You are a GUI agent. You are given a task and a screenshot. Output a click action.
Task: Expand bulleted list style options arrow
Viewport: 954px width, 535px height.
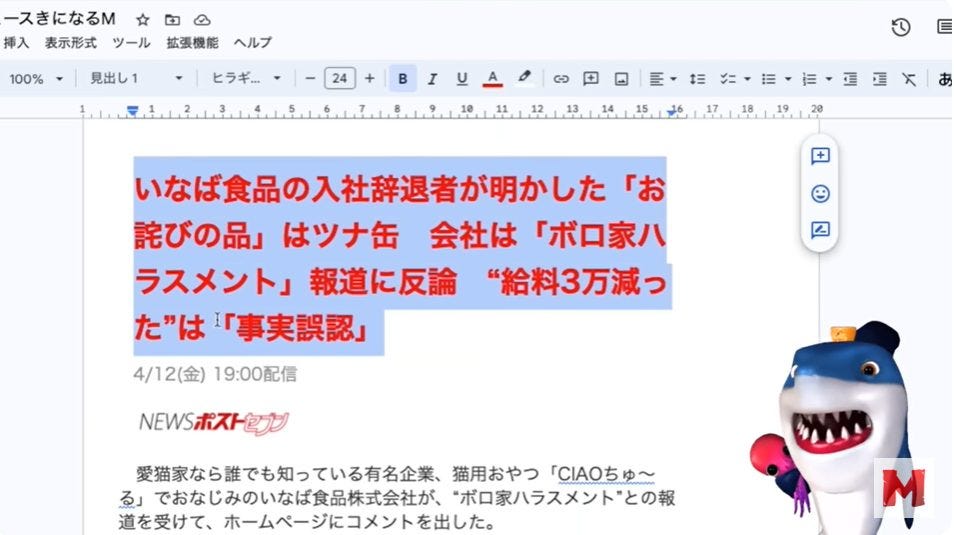click(x=788, y=79)
